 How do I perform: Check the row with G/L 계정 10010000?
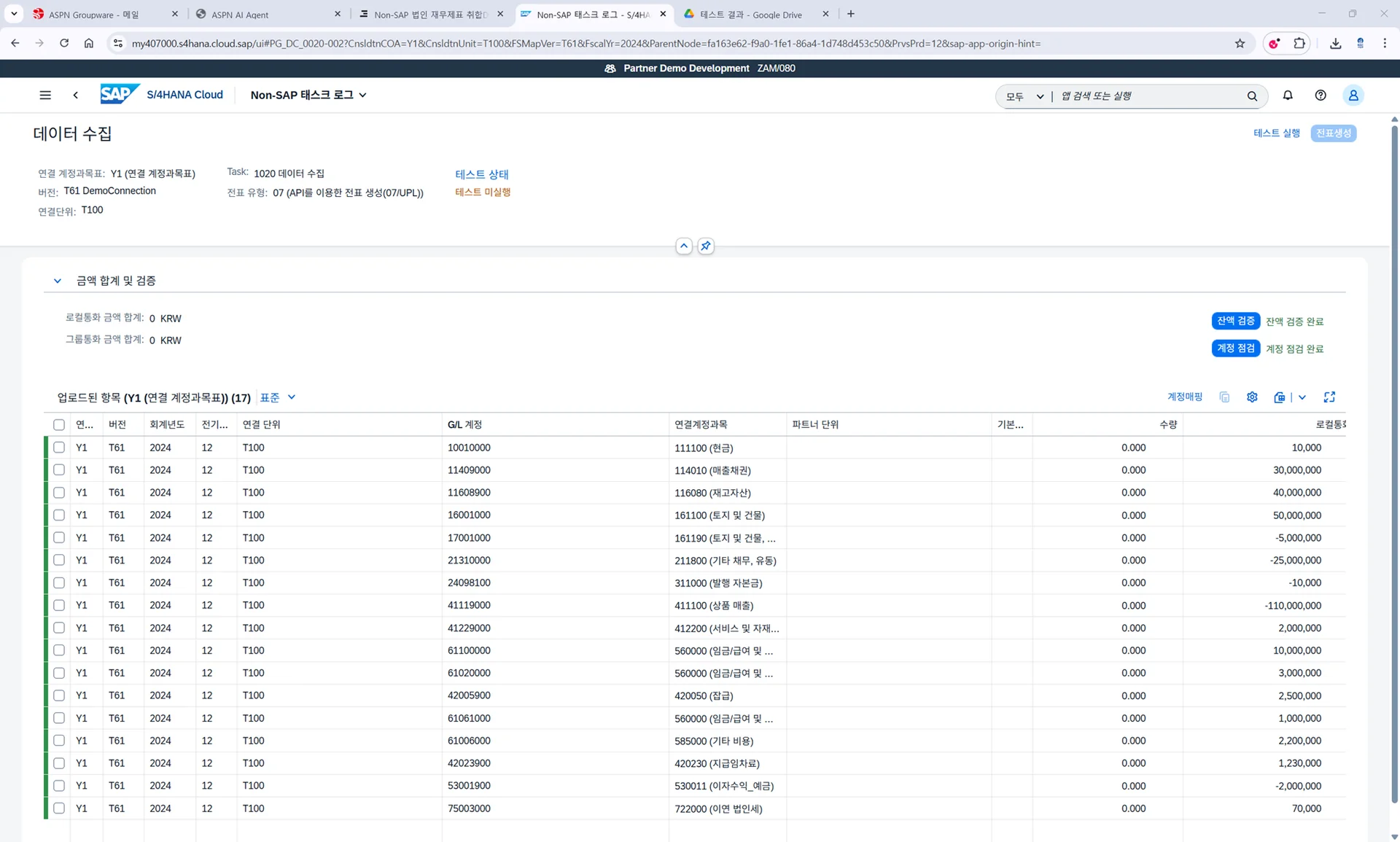[x=59, y=448]
